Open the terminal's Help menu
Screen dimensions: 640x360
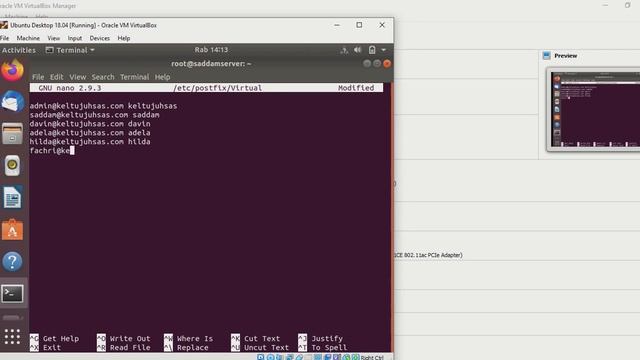(x=162, y=77)
